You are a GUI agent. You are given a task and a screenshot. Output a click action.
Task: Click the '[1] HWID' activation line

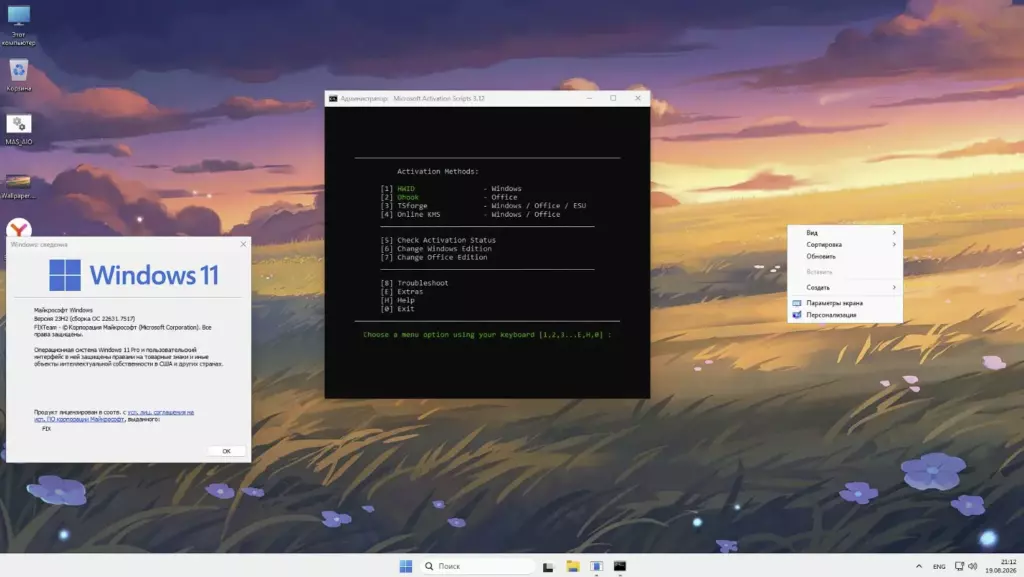451,189
